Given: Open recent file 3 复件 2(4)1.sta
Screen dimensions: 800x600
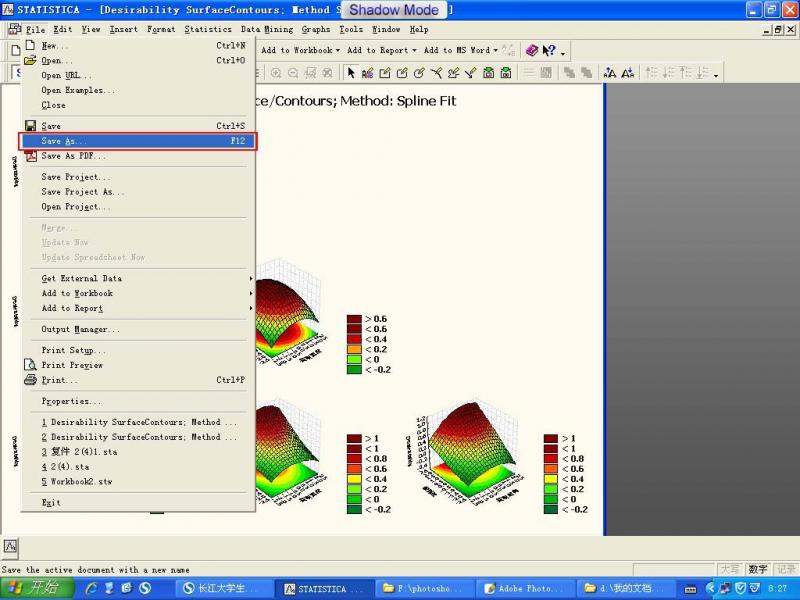Looking at the screenshot, I should pos(138,452).
